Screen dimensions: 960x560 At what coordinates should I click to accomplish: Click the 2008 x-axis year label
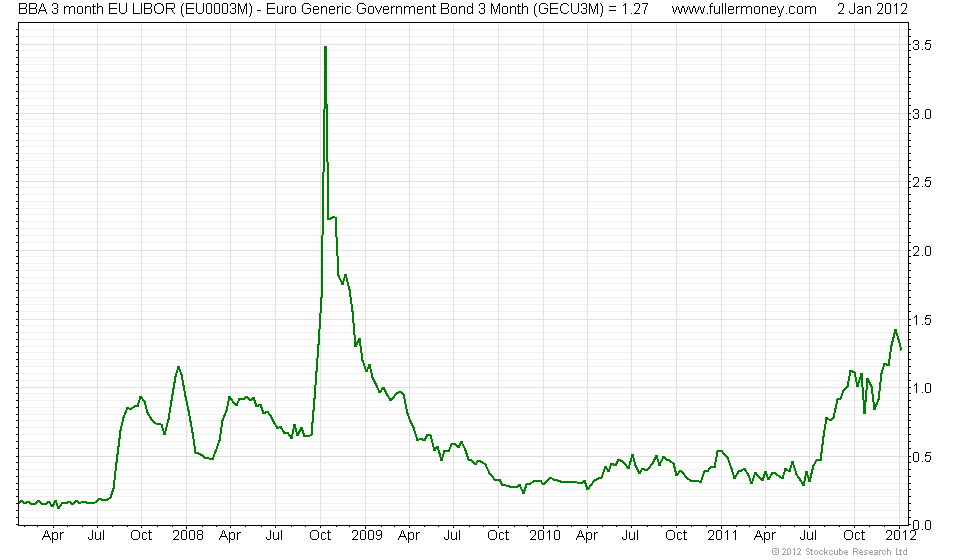tap(188, 536)
